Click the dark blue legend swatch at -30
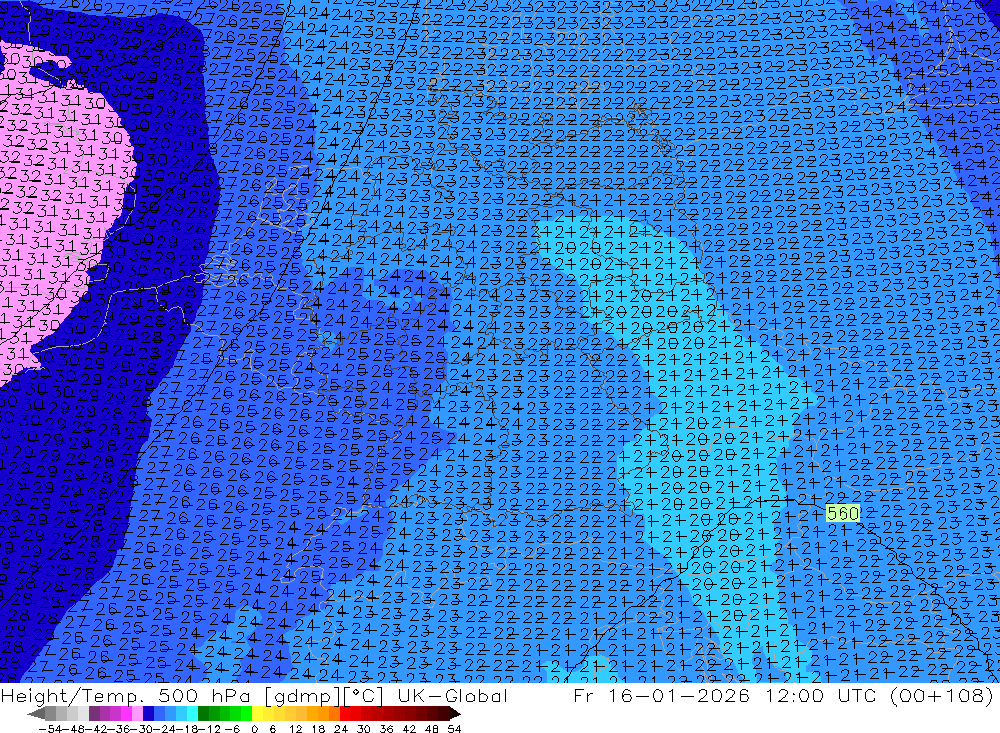This screenshot has width=1000, height=733. [148, 713]
